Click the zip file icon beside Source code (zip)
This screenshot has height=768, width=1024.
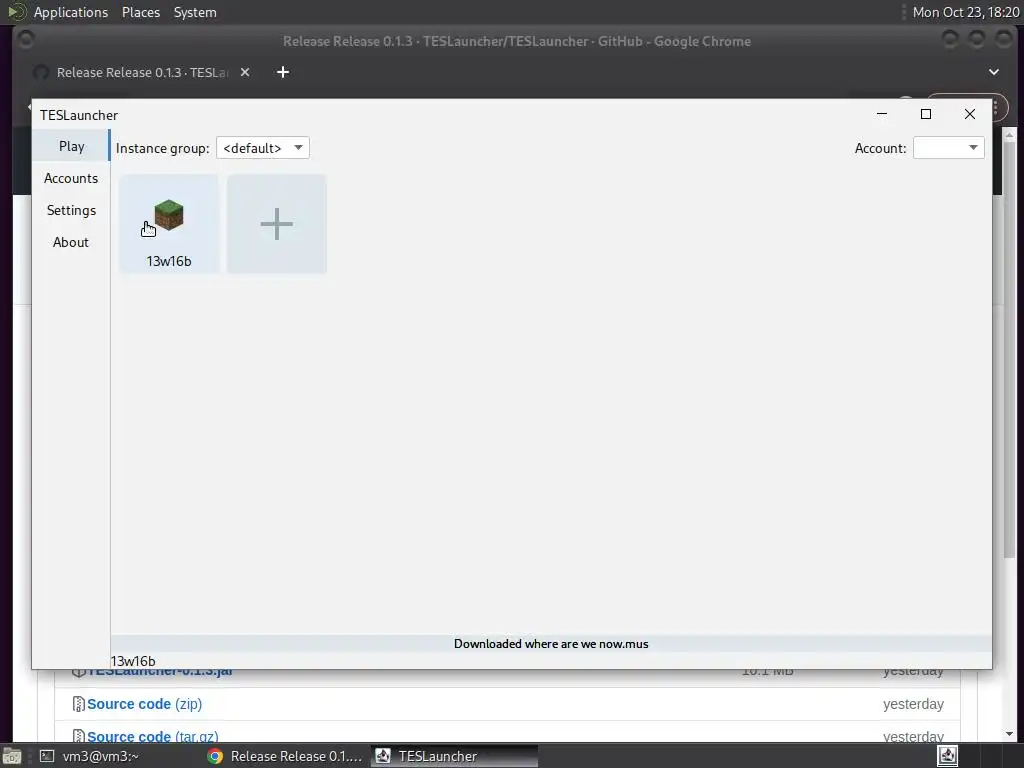pos(78,704)
